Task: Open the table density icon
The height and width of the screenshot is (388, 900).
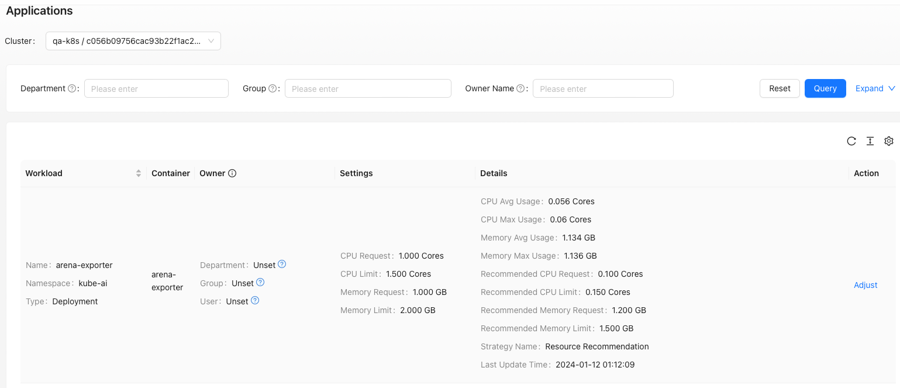Action: pyautogui.click(x=870, y=141)
